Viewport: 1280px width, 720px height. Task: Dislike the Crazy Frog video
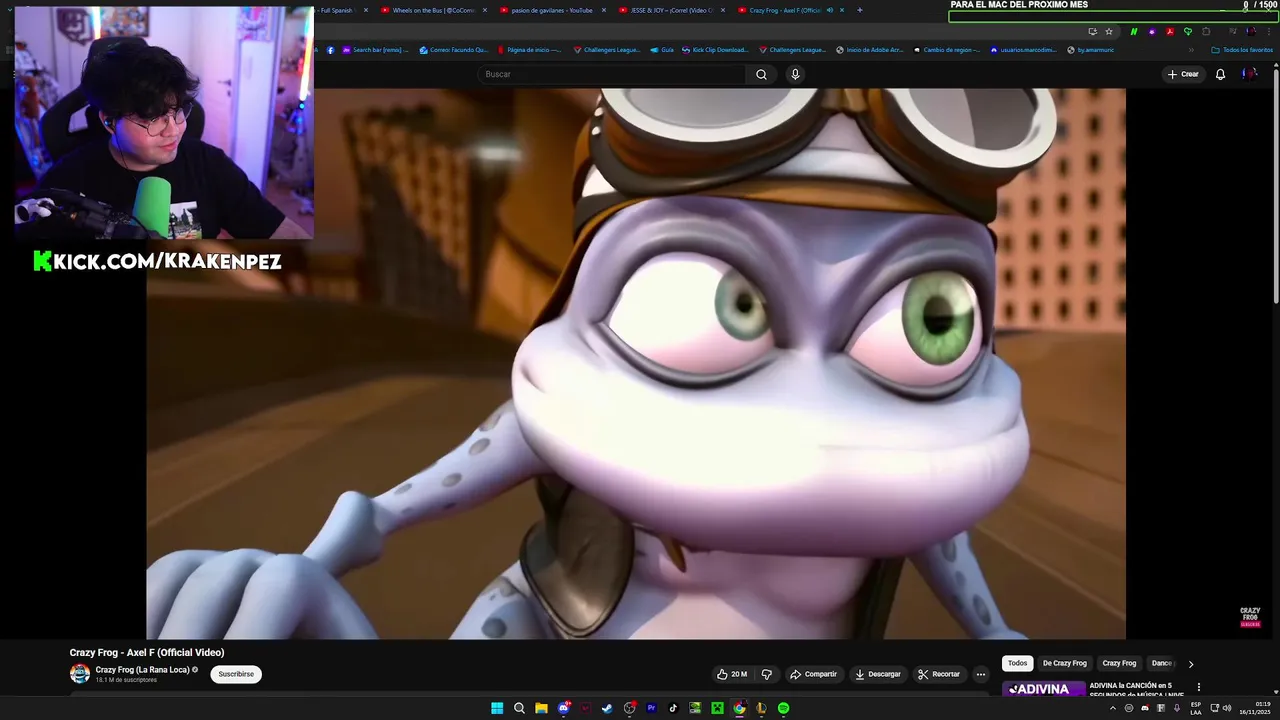pos(767,674)
